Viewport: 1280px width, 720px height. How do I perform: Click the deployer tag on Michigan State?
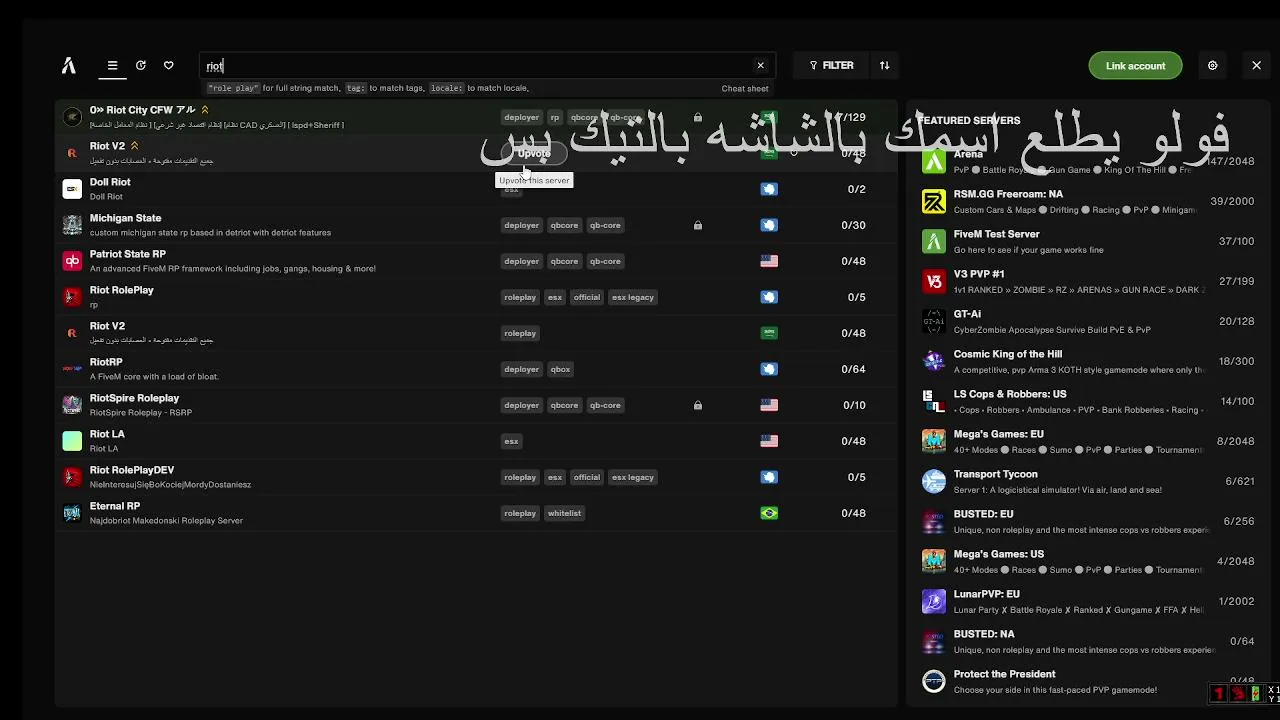pos(521,225)
